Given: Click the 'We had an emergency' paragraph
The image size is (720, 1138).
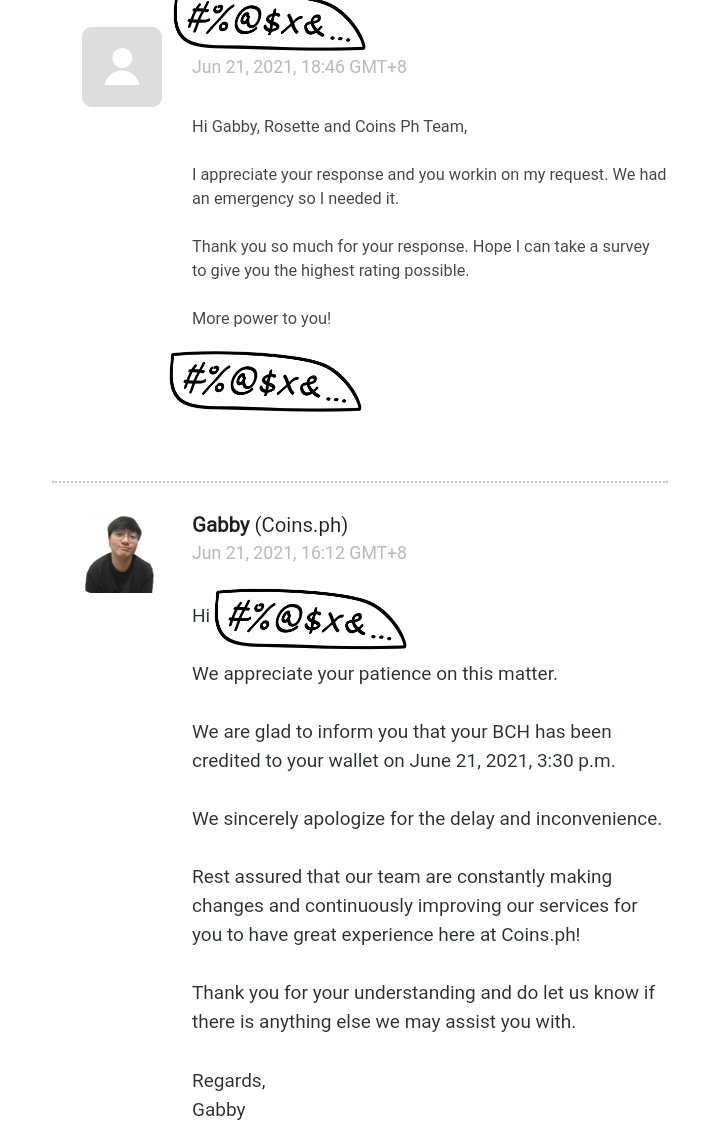Looking at the screenshot, I should 429,187.
